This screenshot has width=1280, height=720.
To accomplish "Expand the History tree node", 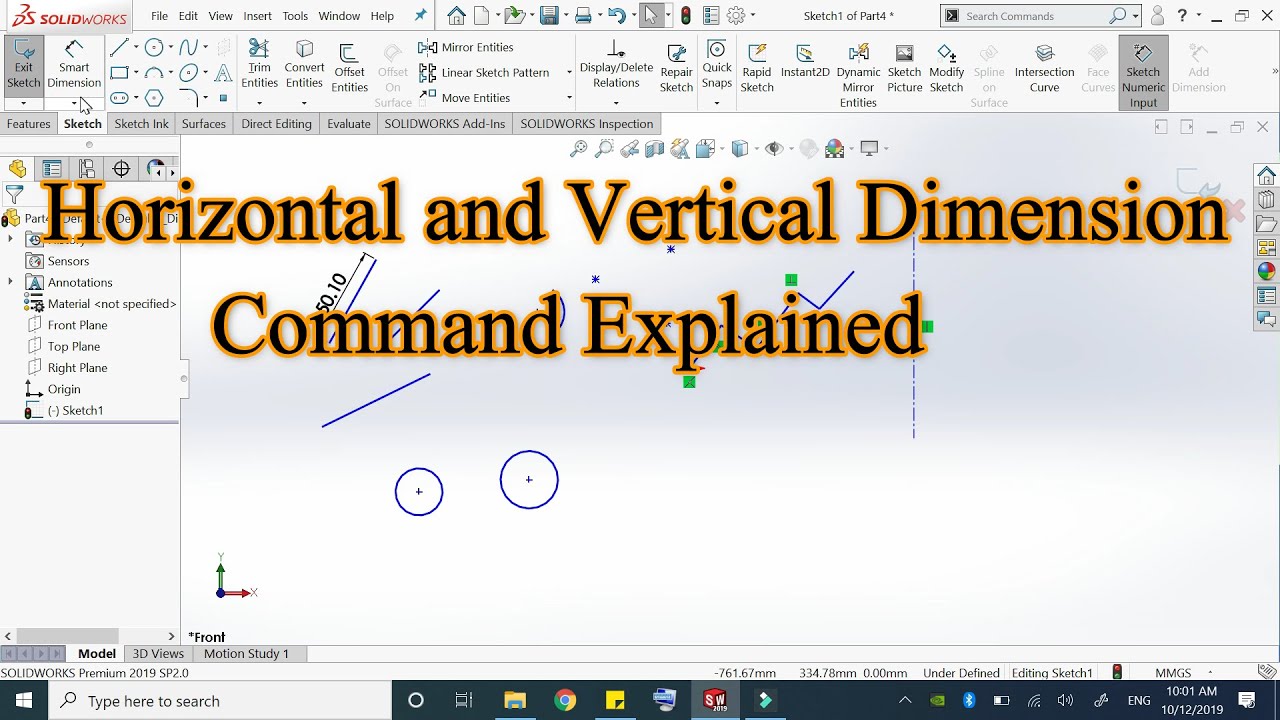I will point(10,239).
